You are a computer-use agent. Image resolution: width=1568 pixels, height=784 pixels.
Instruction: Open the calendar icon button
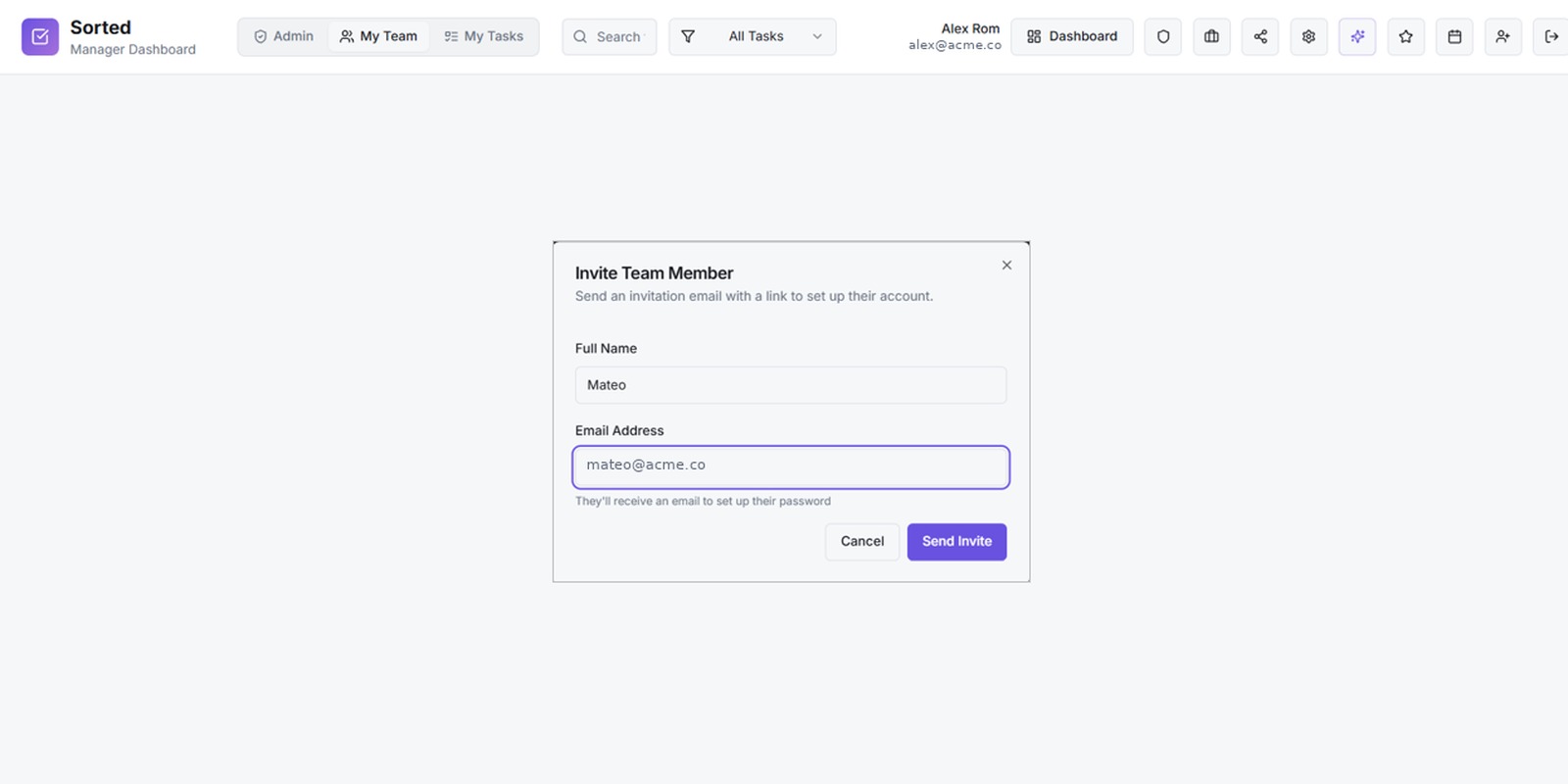1454,36
